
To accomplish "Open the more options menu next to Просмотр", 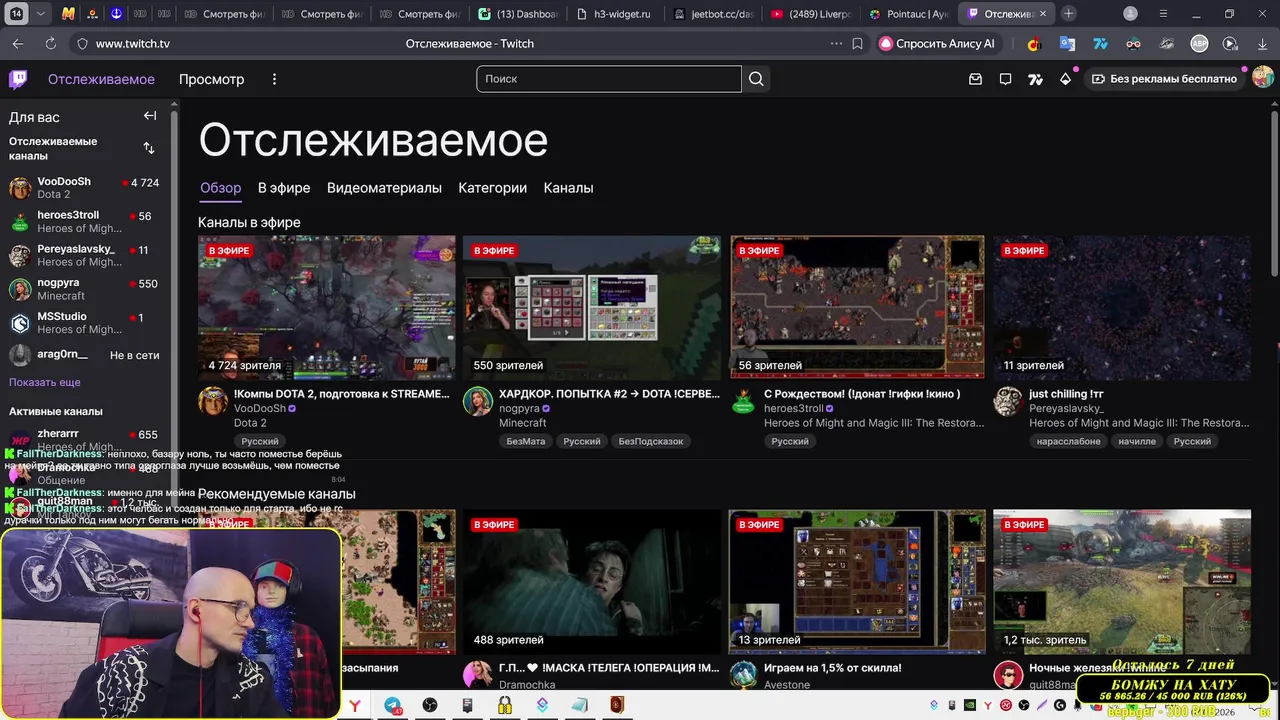I will point(274,79).
